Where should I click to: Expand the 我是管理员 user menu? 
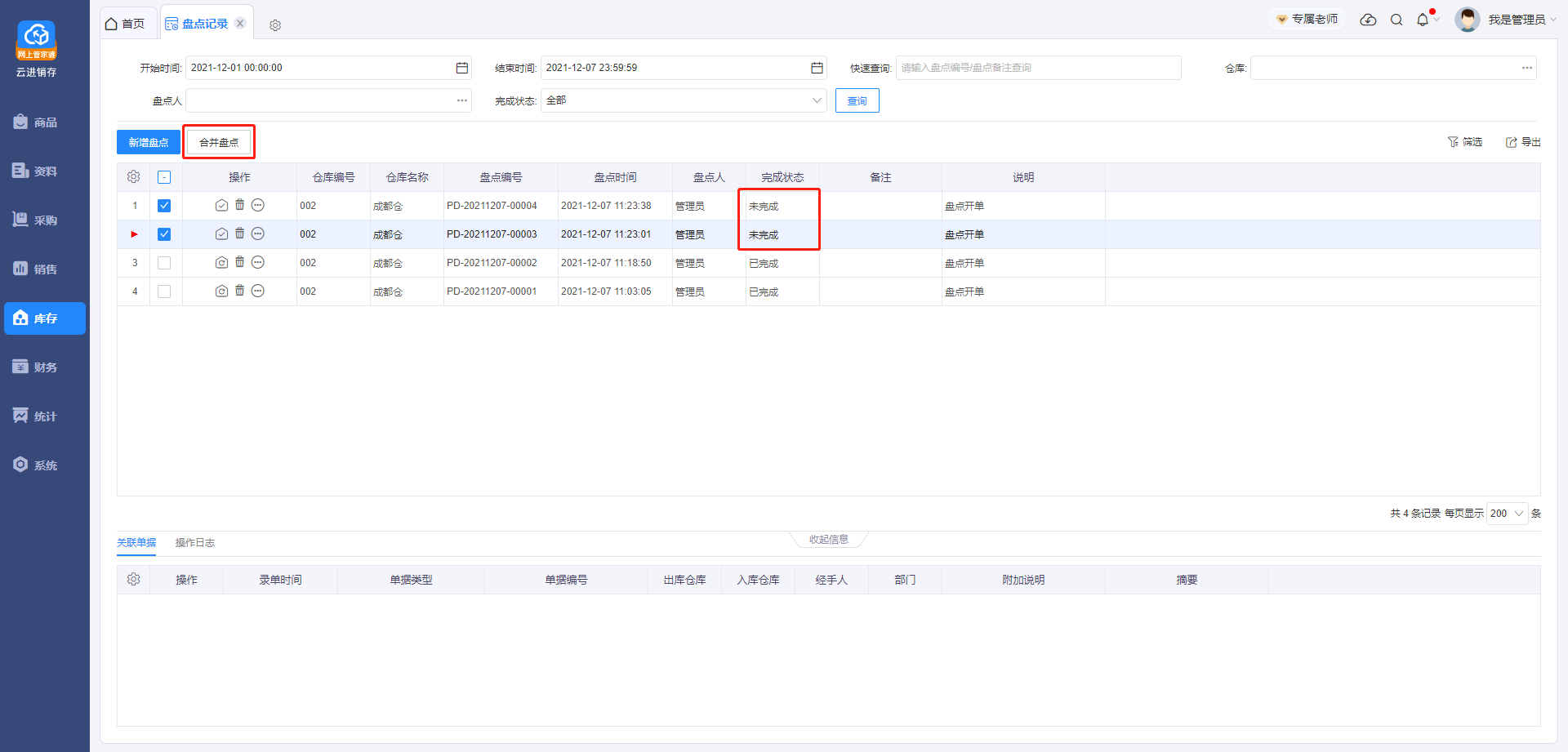(x=1521, y=20)
